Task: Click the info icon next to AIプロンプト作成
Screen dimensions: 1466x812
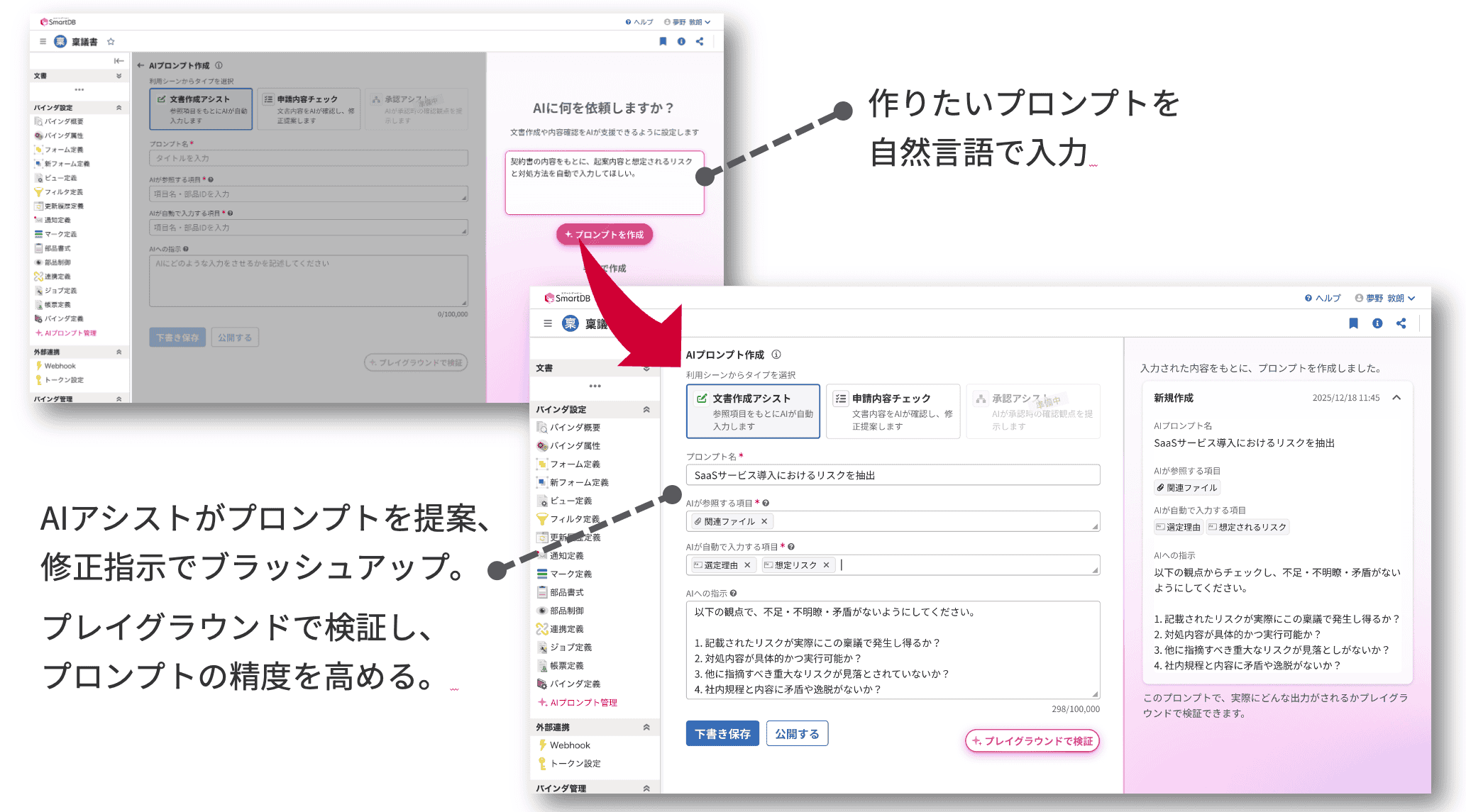Action: coord(777,354)
